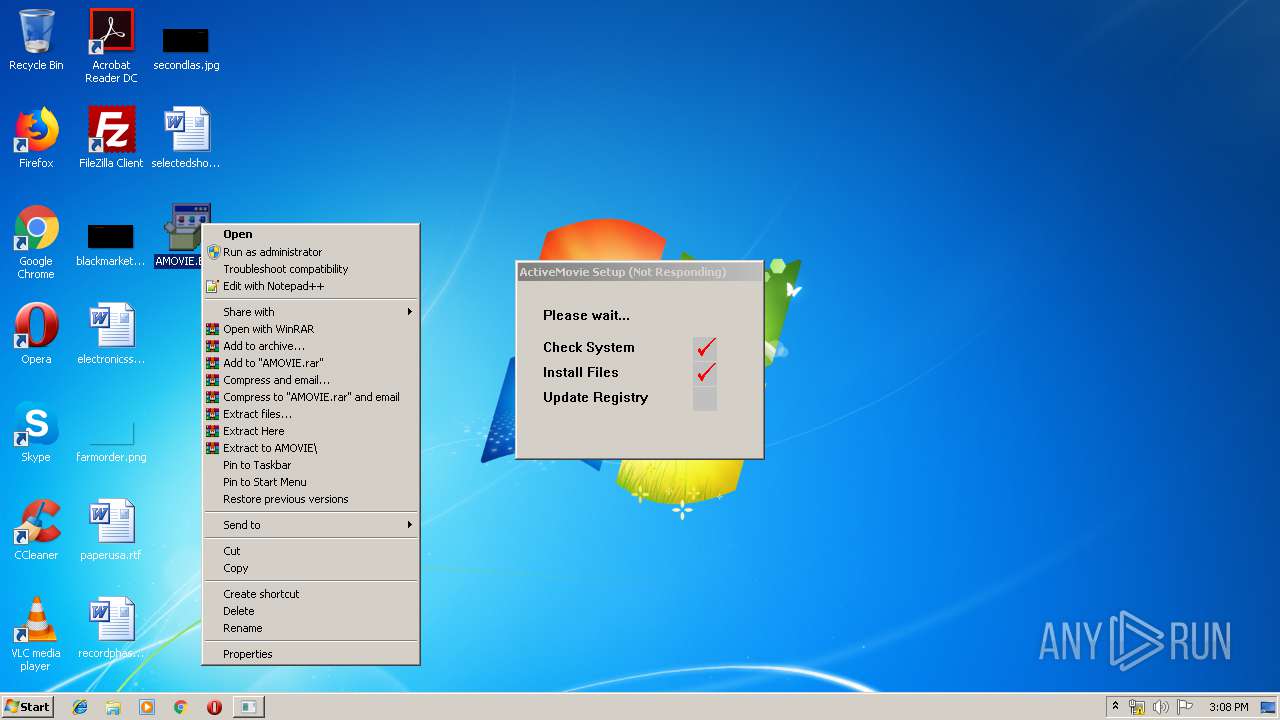This screenshot has width=1280, height=720.
Task: Open the Recycle Bin desktop icon
Action: tap(36, 40)
